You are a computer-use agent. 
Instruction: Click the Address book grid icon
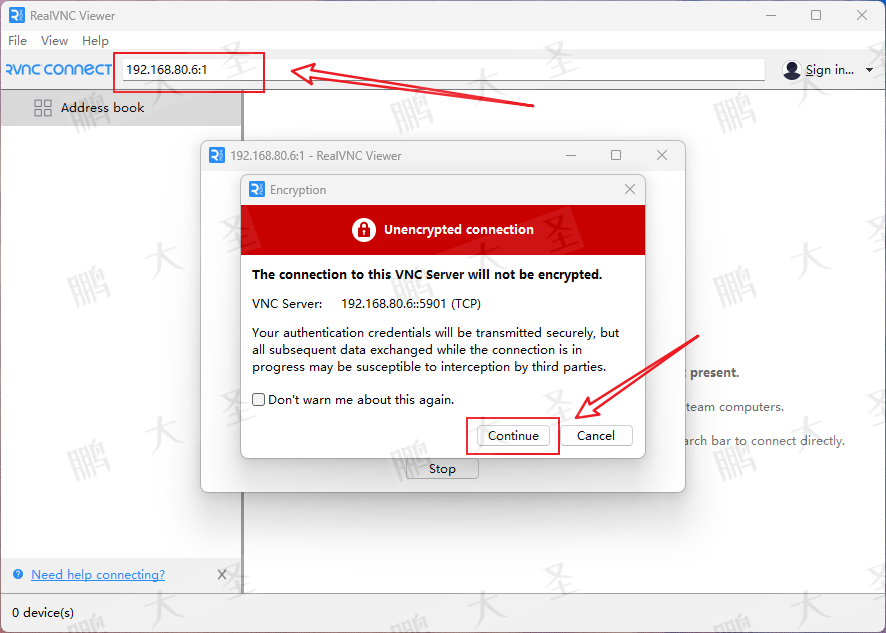point(43,108)
